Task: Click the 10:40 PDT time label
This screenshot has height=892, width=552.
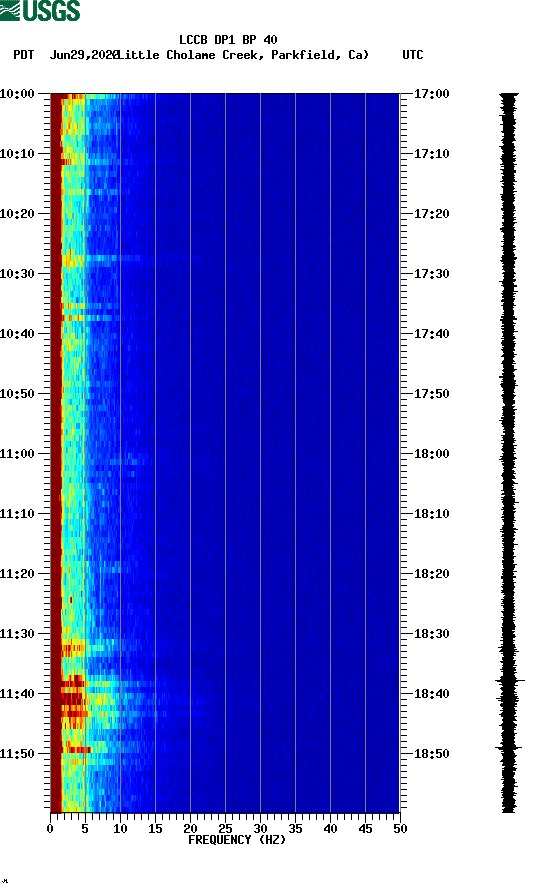Action: [17, 334]
